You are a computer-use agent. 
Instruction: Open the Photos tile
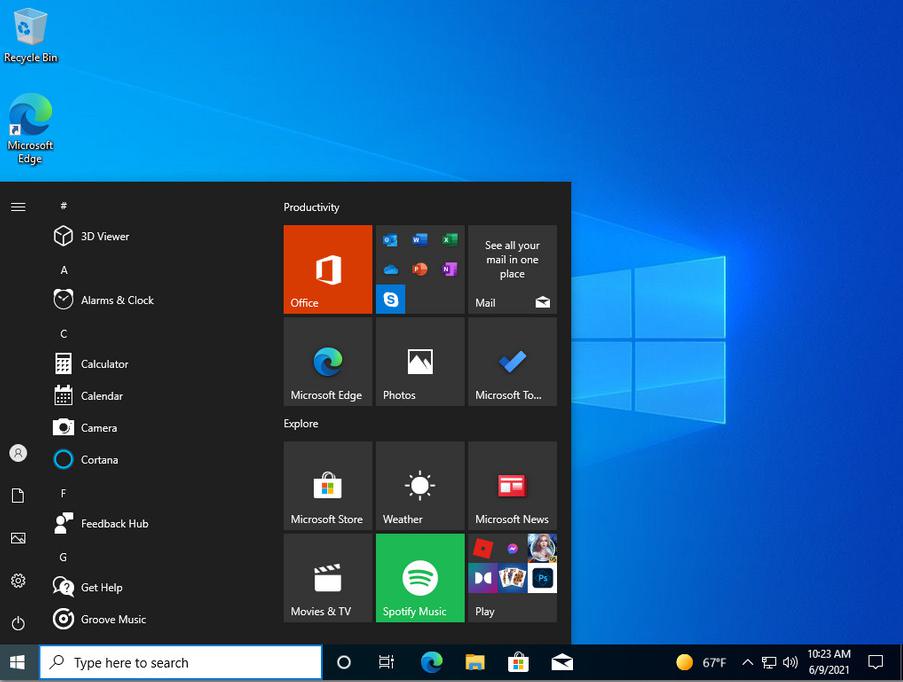[x=419, y=362]
